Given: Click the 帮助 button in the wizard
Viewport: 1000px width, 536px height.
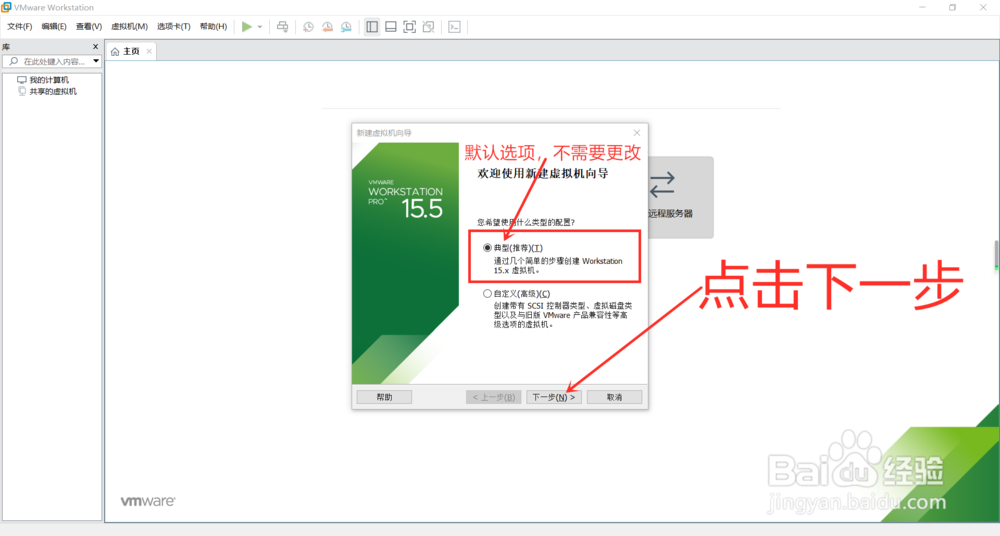Looking at the screenshot, I should click(x=385, y=397).
